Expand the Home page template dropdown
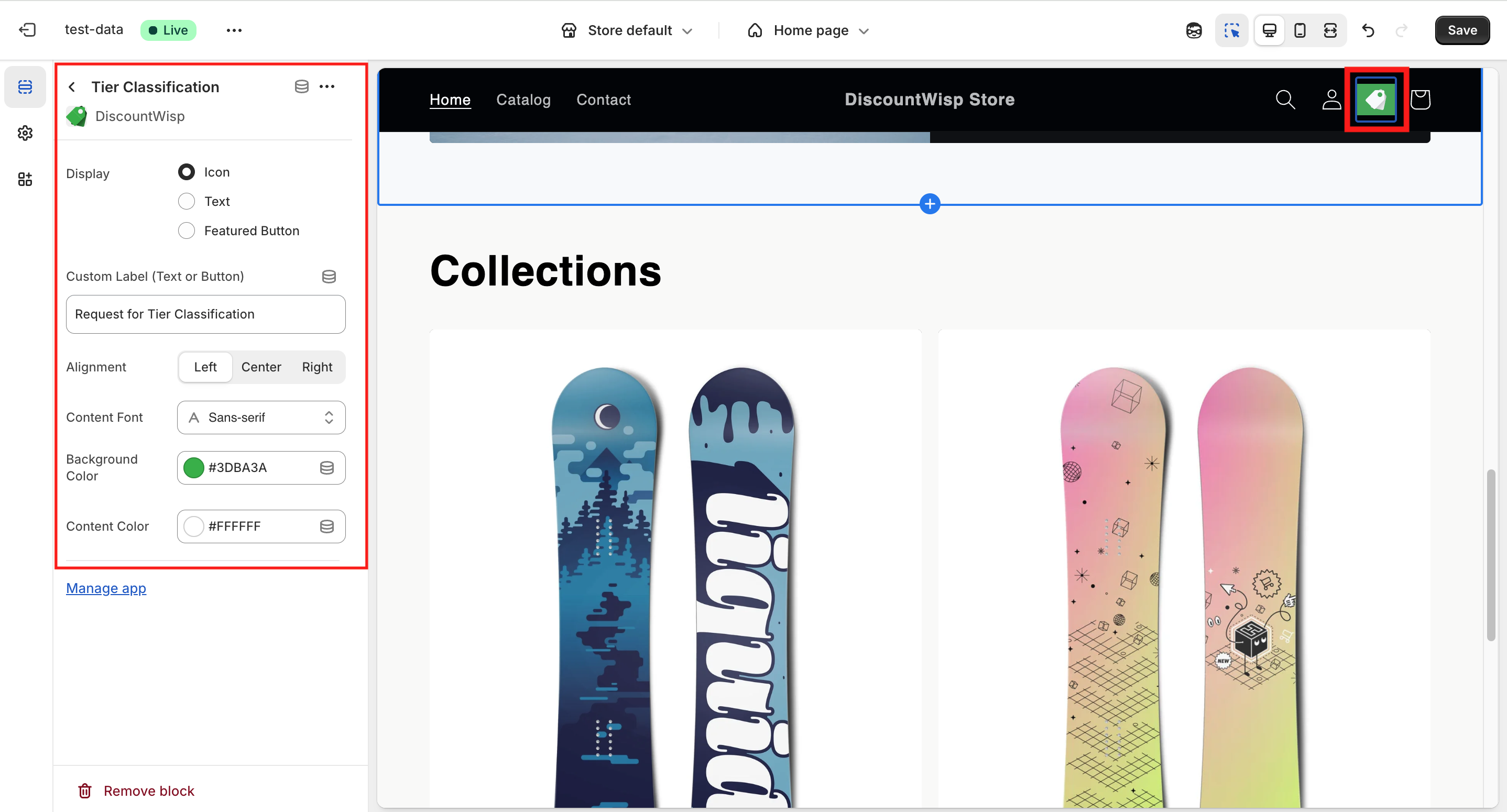The height and width of the screenshot is (812, 1507). [x=809, y=30]
